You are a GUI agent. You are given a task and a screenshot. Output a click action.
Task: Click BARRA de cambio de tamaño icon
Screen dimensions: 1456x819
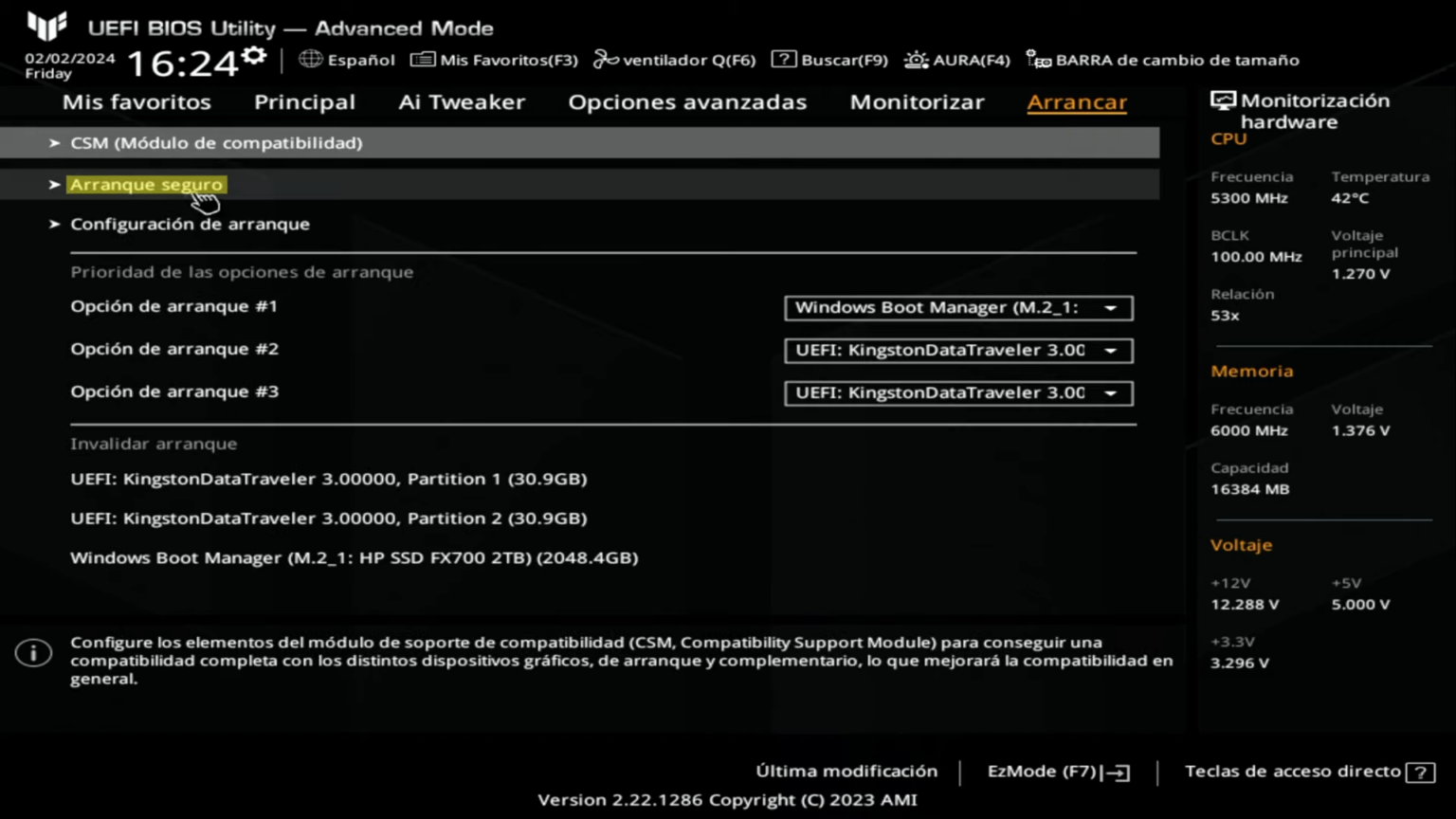[x=1035, y=59]
